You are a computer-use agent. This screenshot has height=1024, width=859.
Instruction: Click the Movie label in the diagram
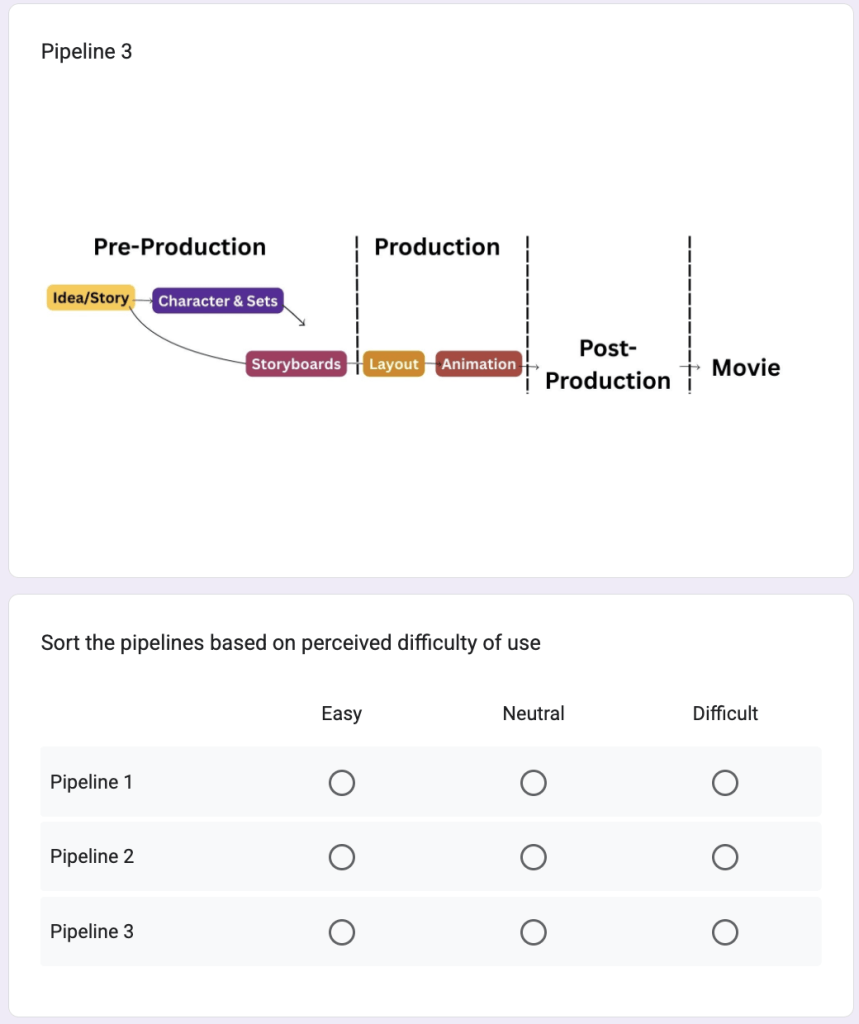point(746,368)
